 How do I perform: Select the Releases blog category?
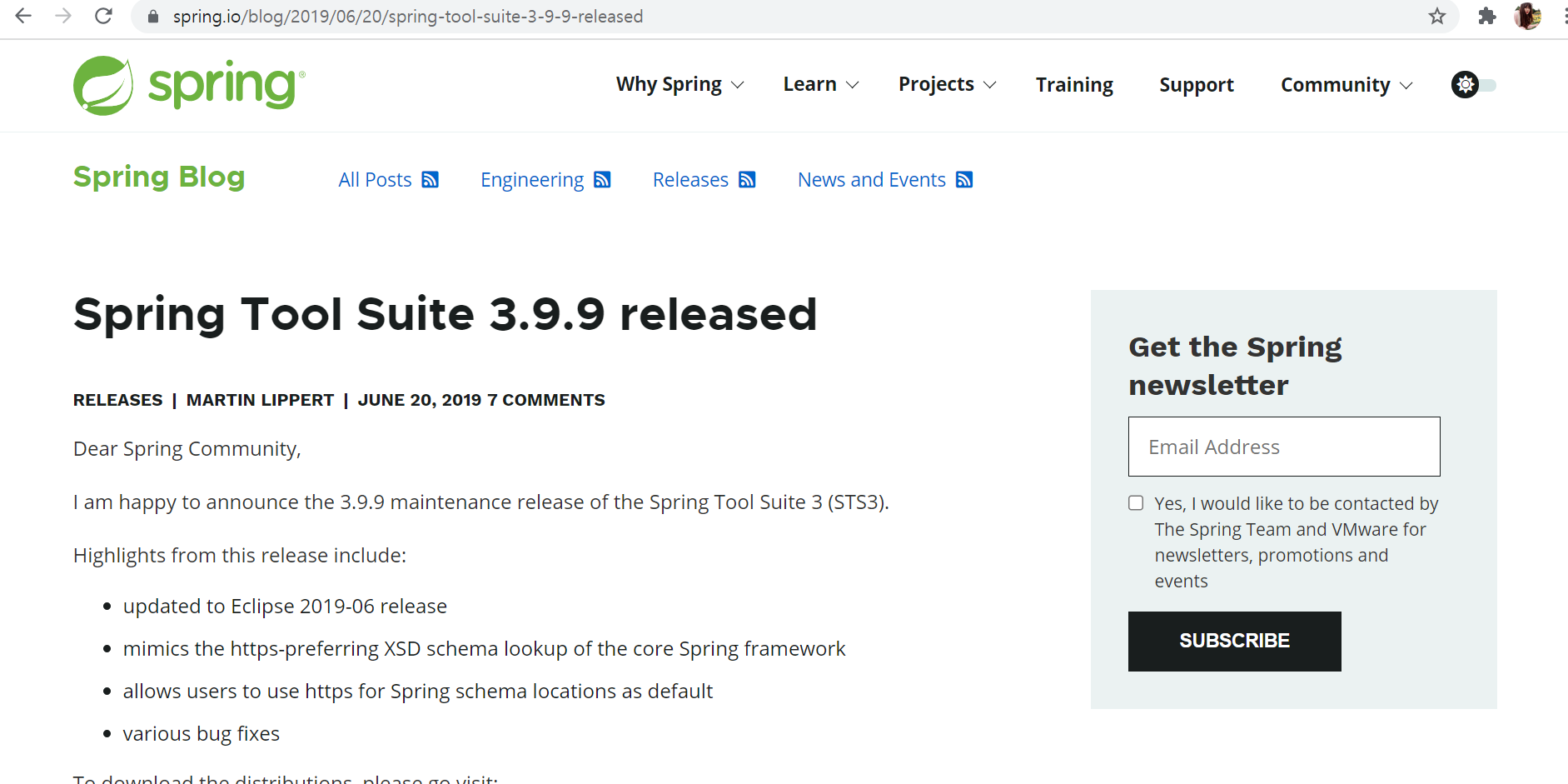690,180
